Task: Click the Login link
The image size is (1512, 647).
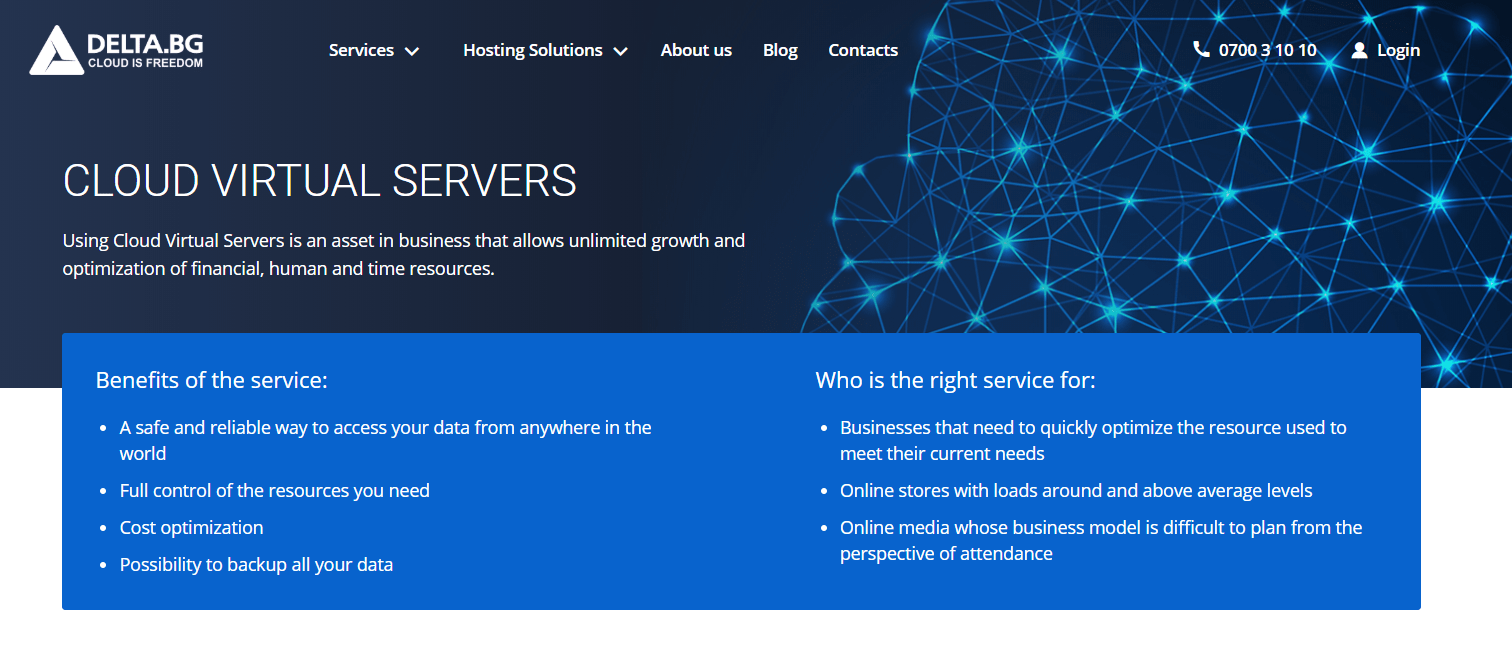Action: pos(1398,50)
